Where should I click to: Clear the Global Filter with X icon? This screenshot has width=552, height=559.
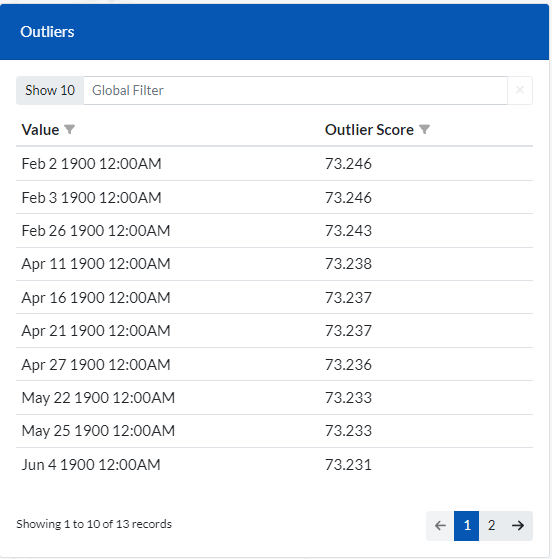click(x=520, y=90)
